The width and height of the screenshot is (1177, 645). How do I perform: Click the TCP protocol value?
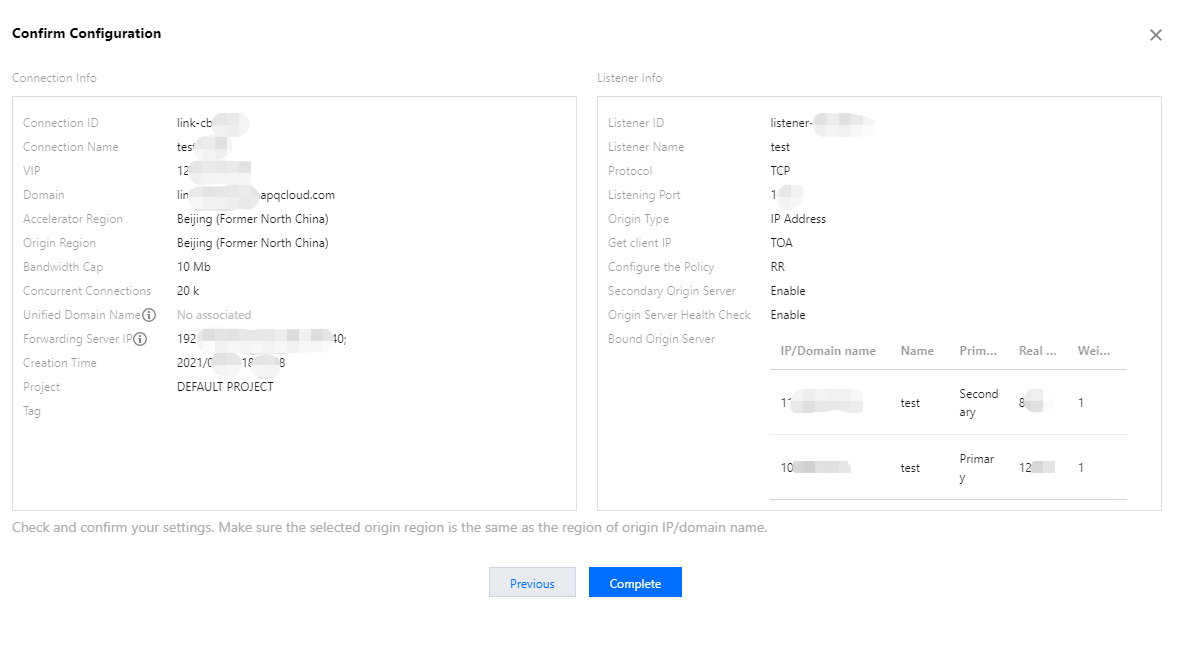click(780, 171)
